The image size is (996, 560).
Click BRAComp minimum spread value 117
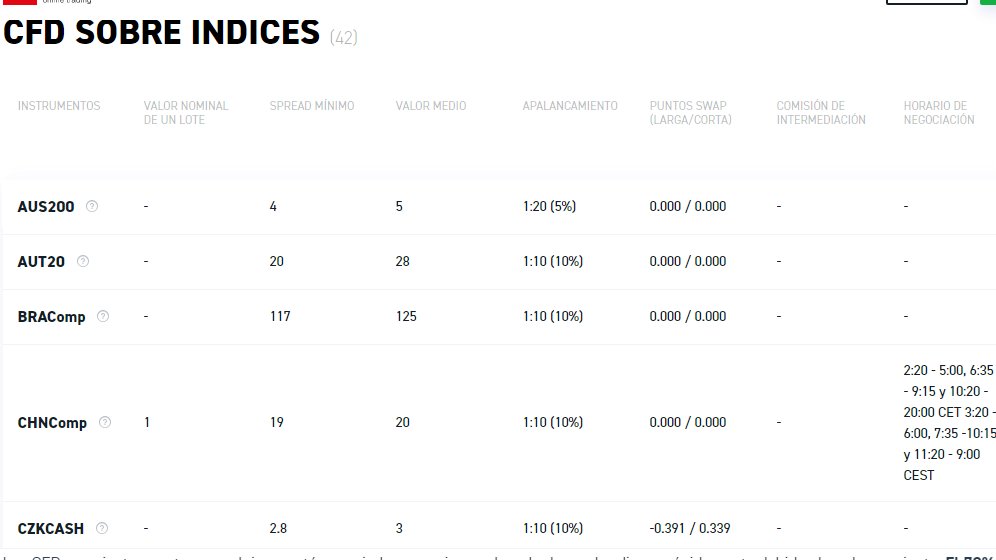[280, 316]
